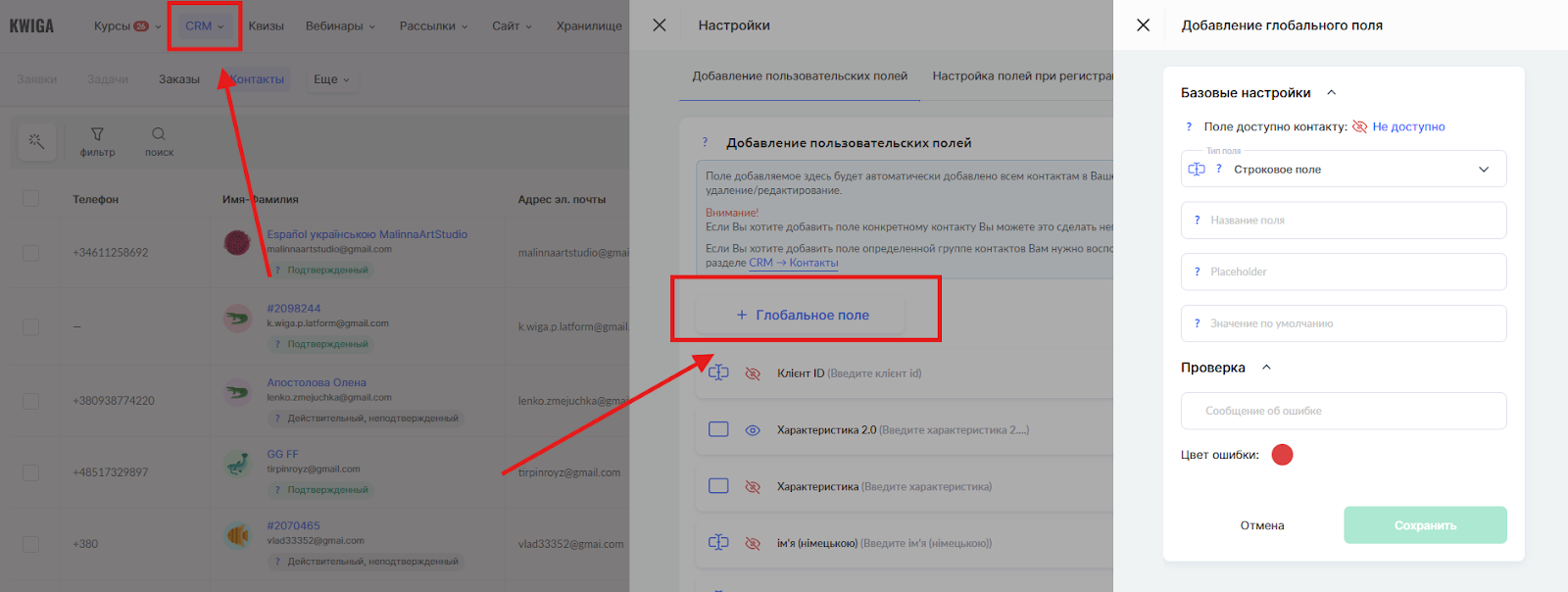Open the CRM menu

(x=204, y=26)
